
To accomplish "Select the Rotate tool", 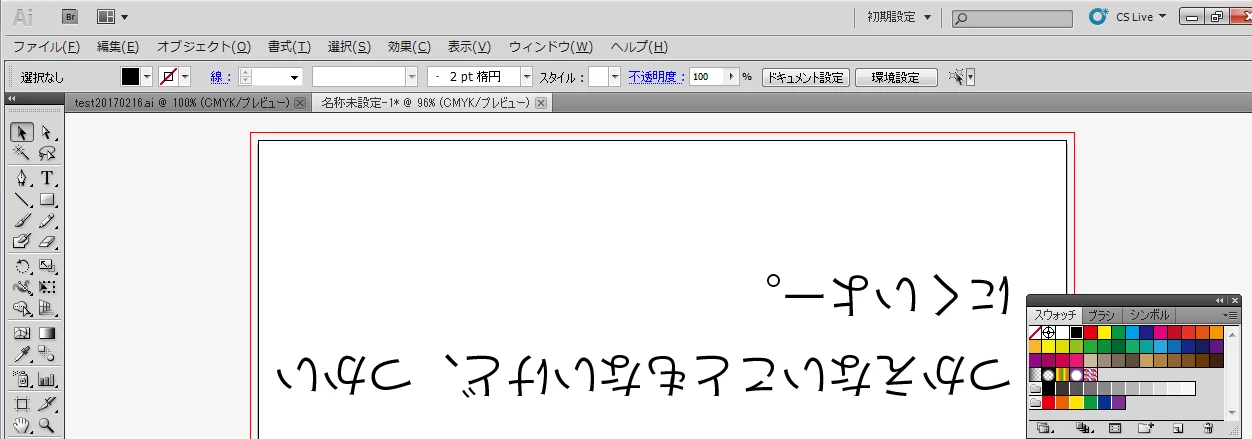I will [21, 266].
